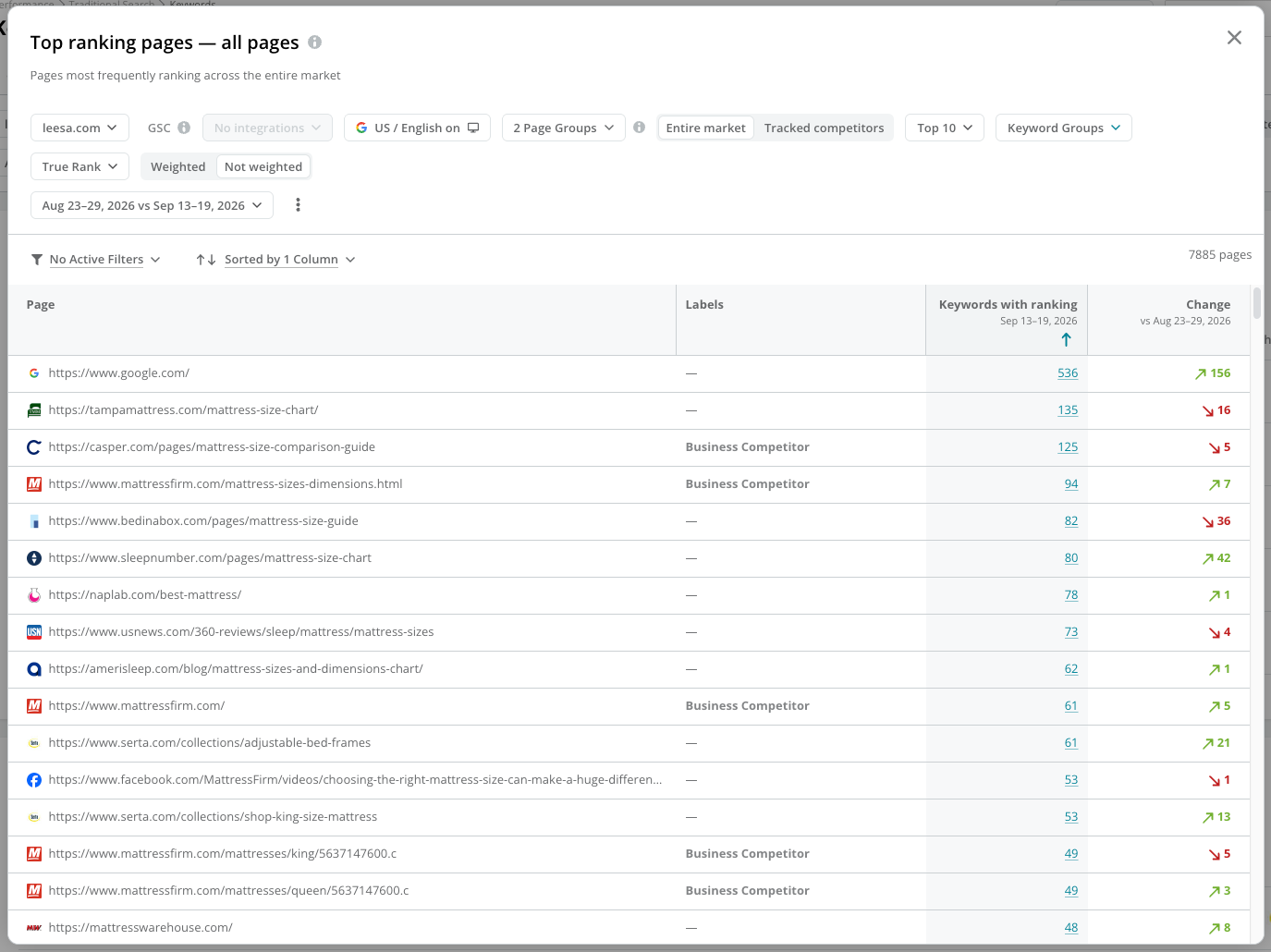
Task: Open the three-dot more options menu
Action: point(298,205)
